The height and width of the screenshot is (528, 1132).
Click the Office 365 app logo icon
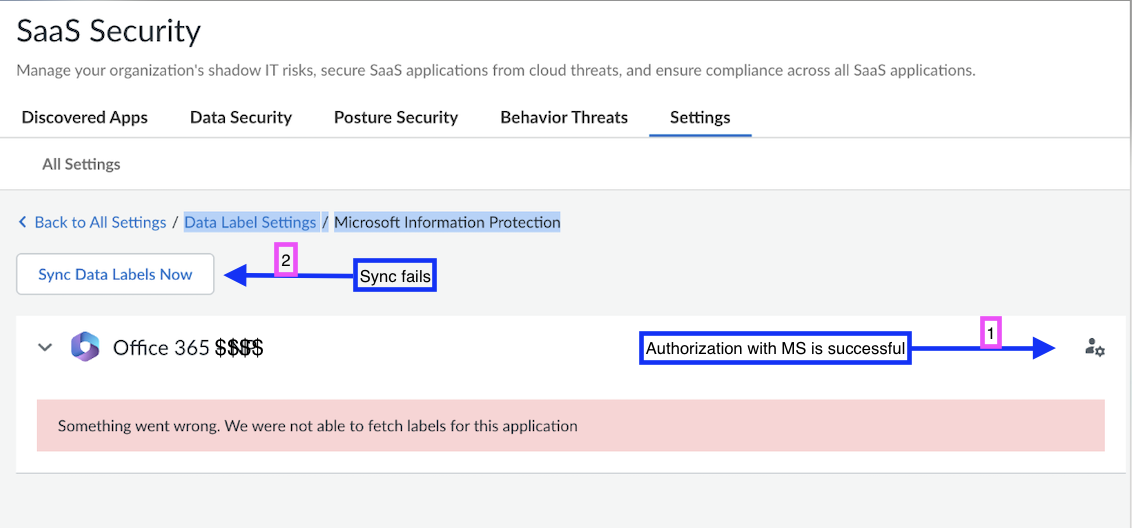pos(85,347)
